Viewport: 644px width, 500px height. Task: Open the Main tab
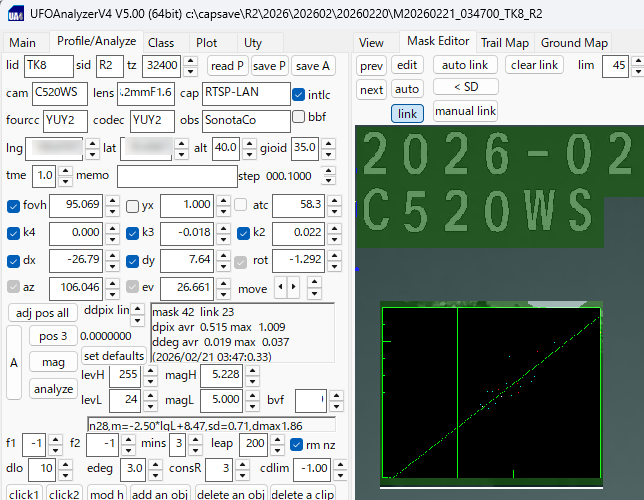[x=23, y=43]
